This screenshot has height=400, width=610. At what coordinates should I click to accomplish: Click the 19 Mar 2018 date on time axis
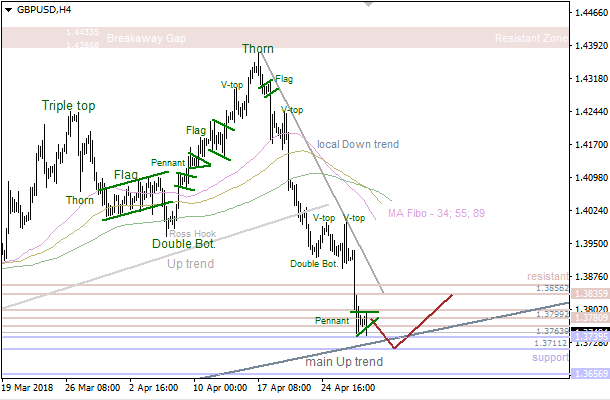click(x=28, y=385)
